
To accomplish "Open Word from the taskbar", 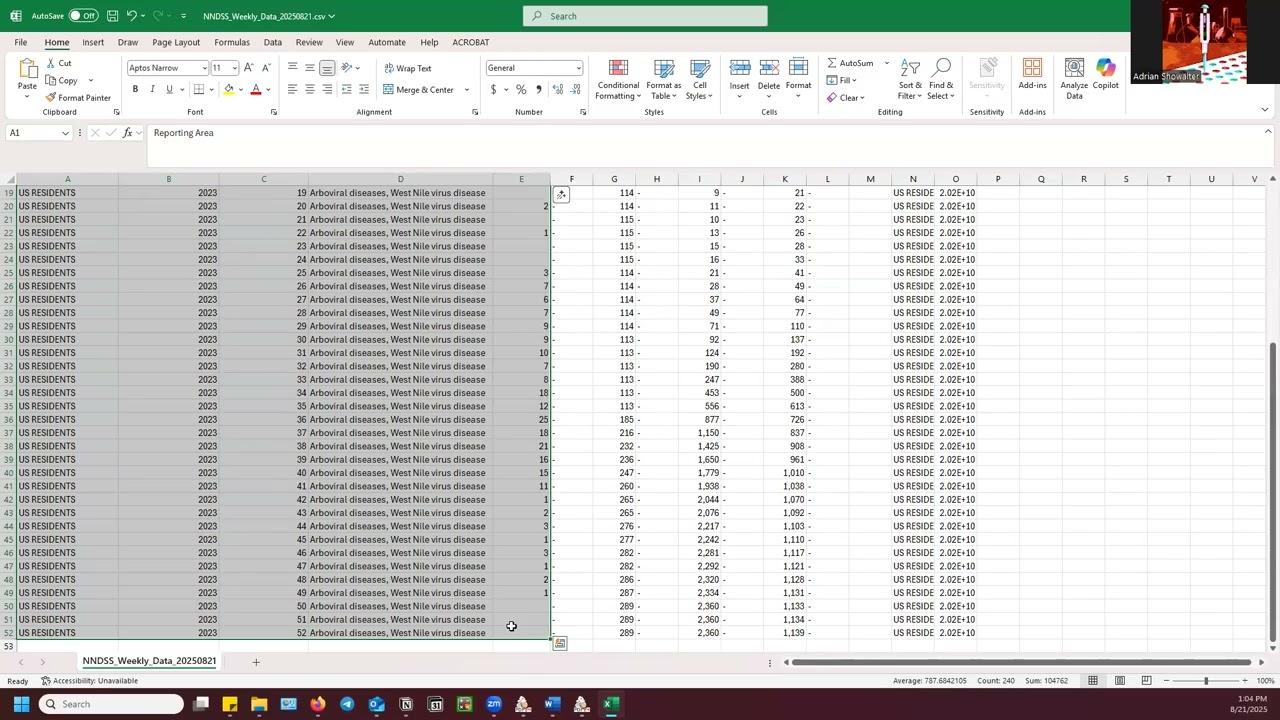I will (551, 704).
